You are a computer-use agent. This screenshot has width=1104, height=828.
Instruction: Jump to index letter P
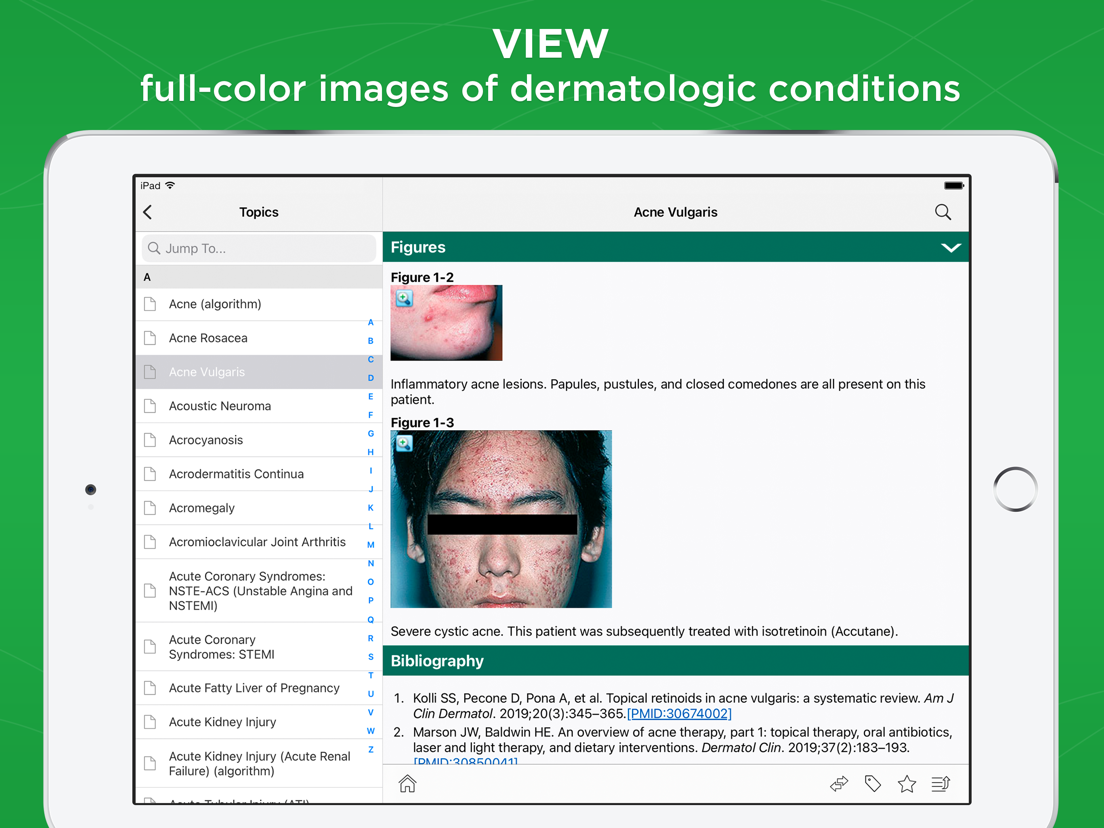[370, 601]
